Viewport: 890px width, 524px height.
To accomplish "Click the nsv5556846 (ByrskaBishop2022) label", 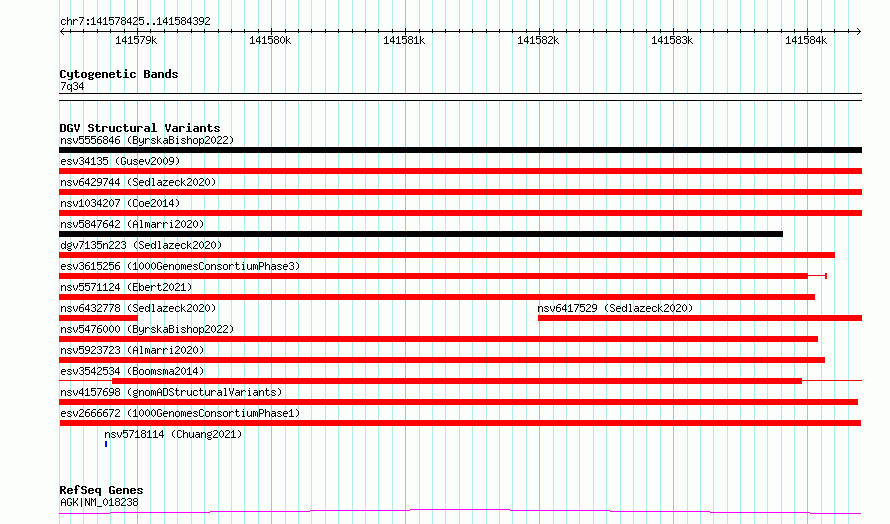I will pos(147,140).
